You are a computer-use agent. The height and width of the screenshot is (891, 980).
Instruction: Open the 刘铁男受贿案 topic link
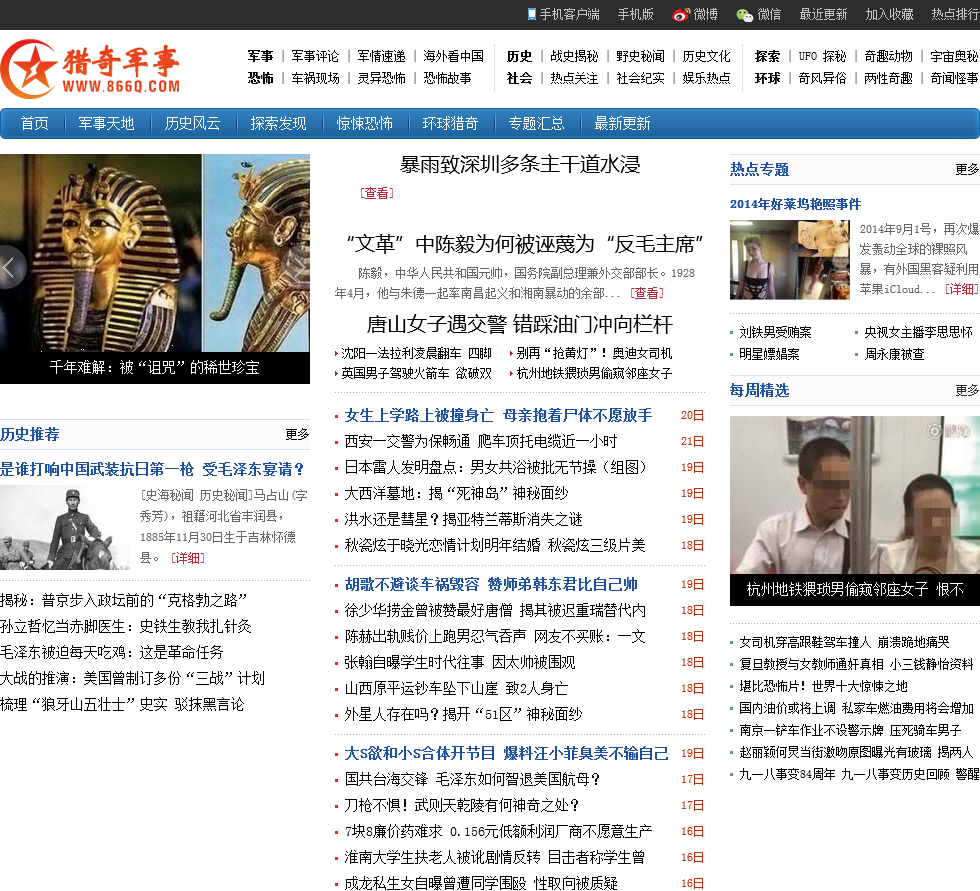coord(775,332)
